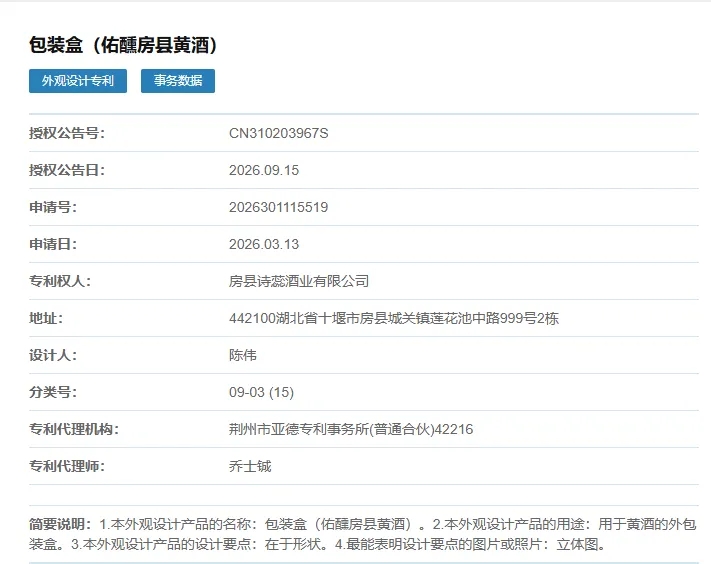Click the 专利代理师 field label
This screenshot has height=564, width=711.
pos(67,466)
